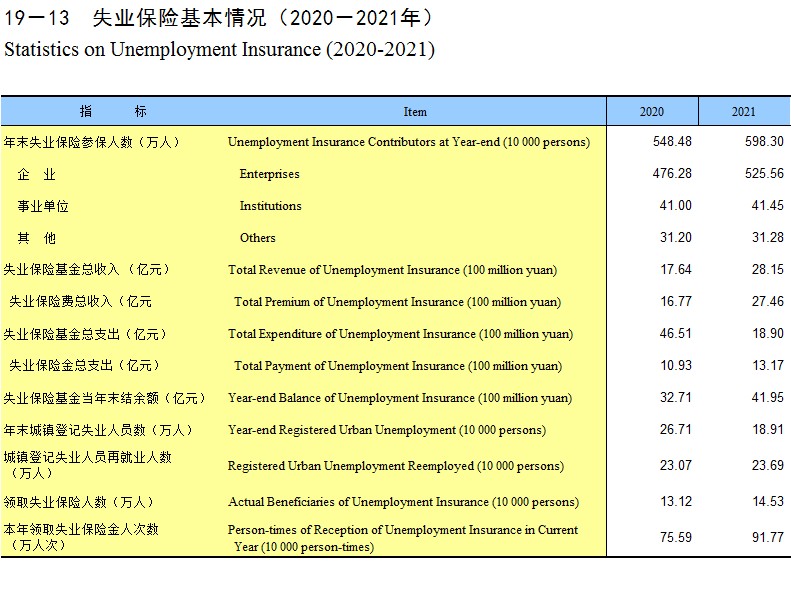Select the value 28.15
791x590 pixels.
[768, 270]
